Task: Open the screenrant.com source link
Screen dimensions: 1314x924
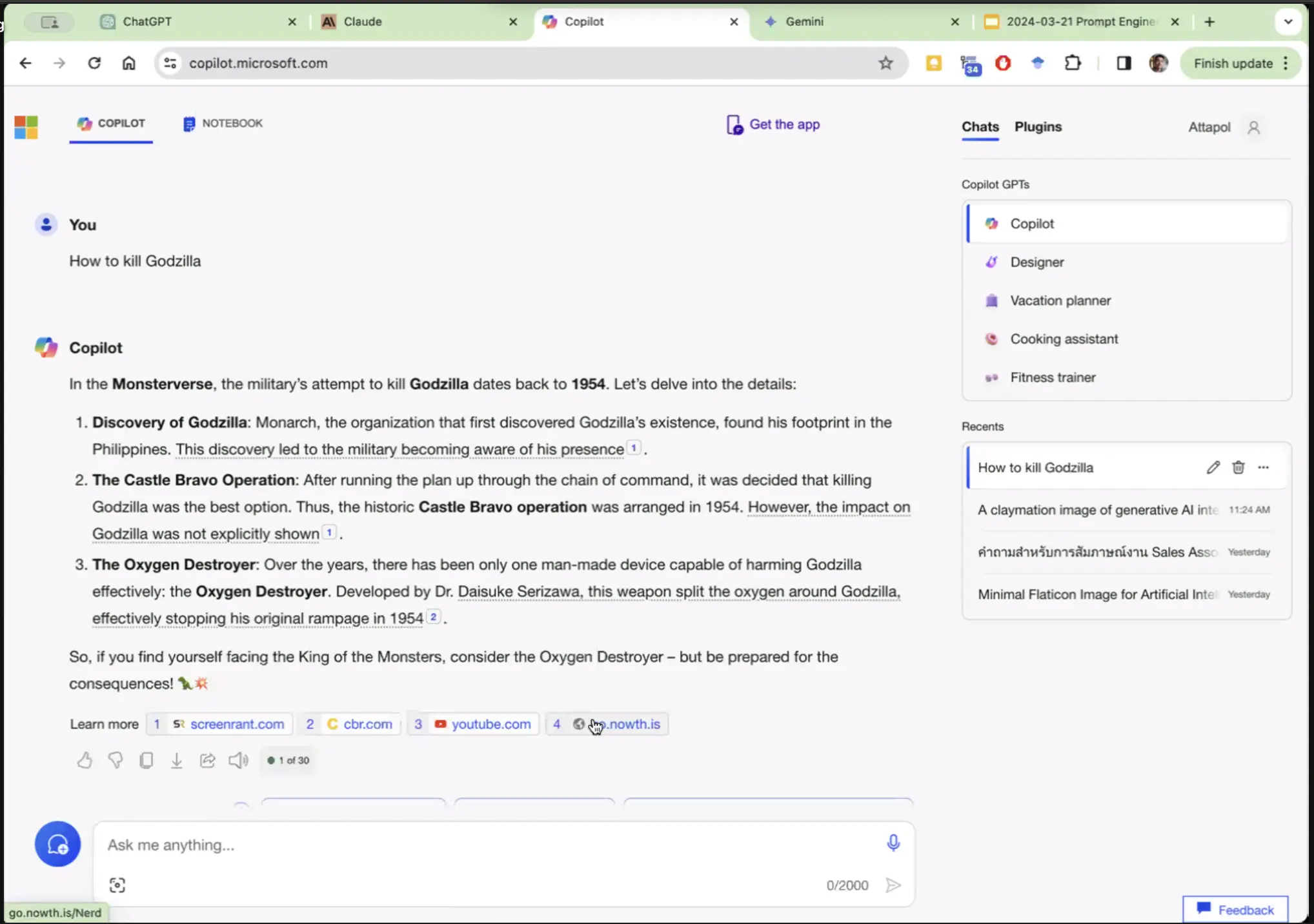Action: click(x=220, y=724)
